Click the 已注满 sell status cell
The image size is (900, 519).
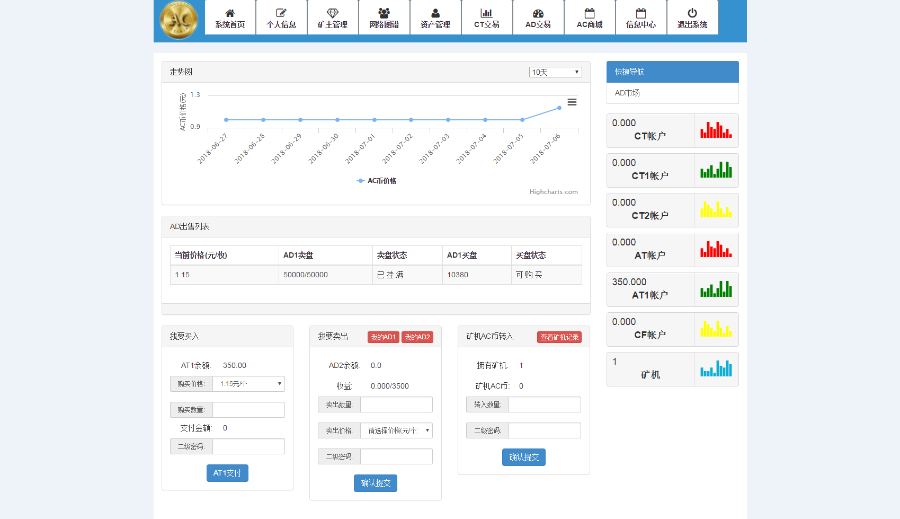pyautogui.click(x=407, y=275)
